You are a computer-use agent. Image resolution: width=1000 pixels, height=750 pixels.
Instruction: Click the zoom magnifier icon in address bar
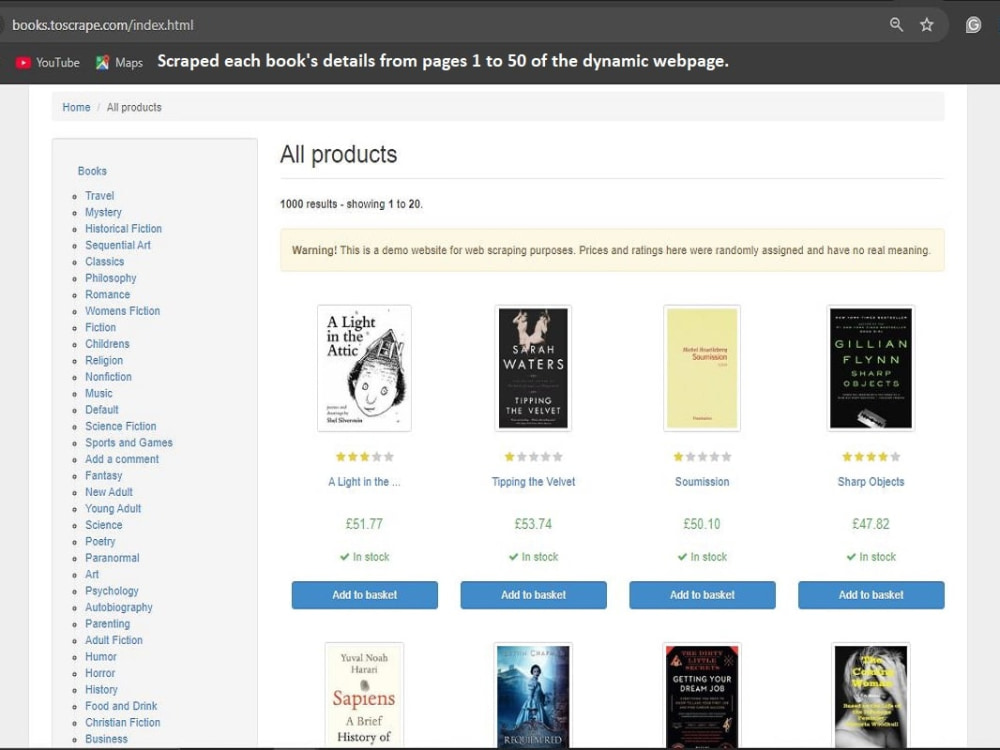click(896, 25)
